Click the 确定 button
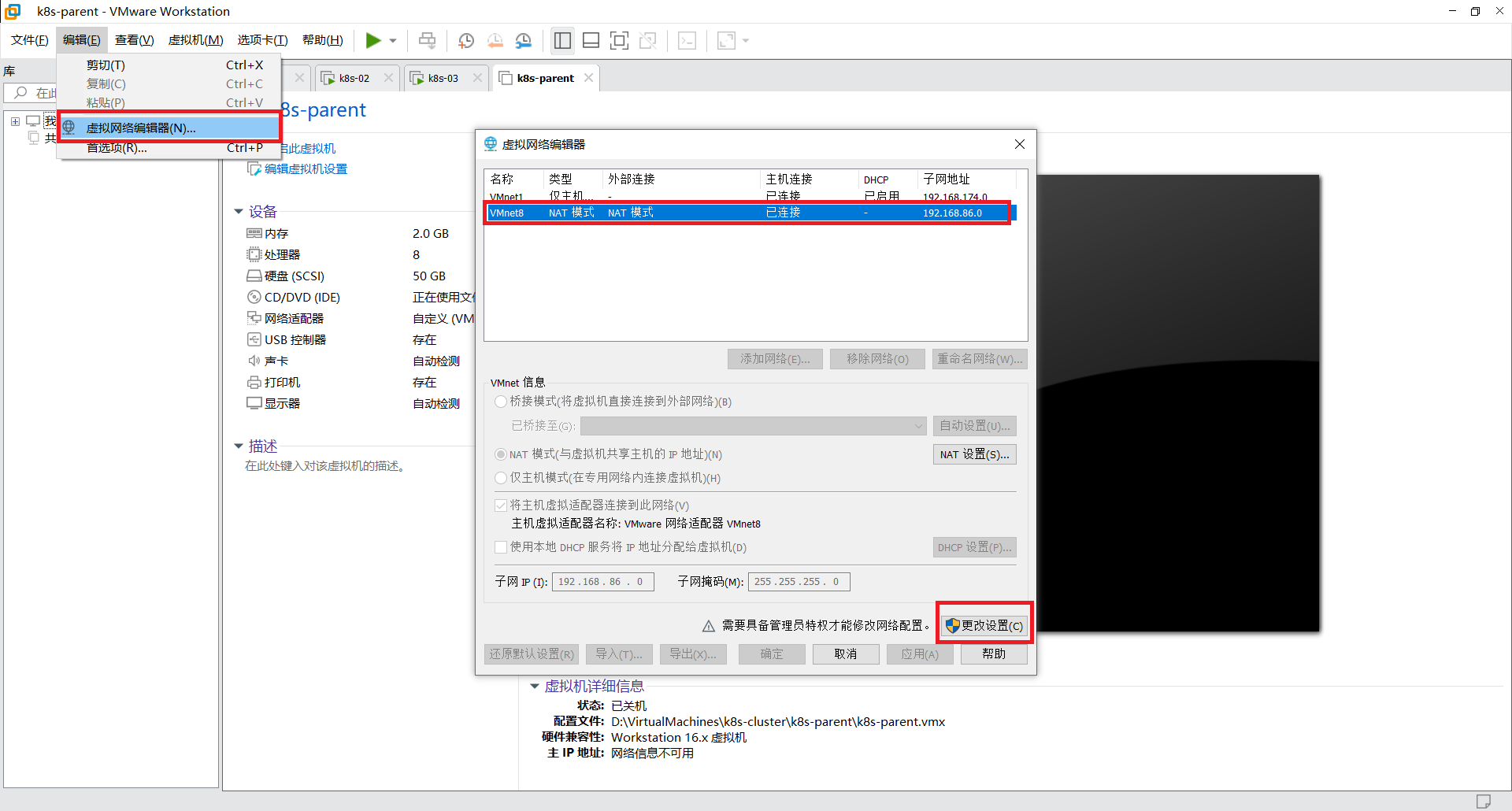The width and height of the screenshot is (1512, 811). click(772, 654)
